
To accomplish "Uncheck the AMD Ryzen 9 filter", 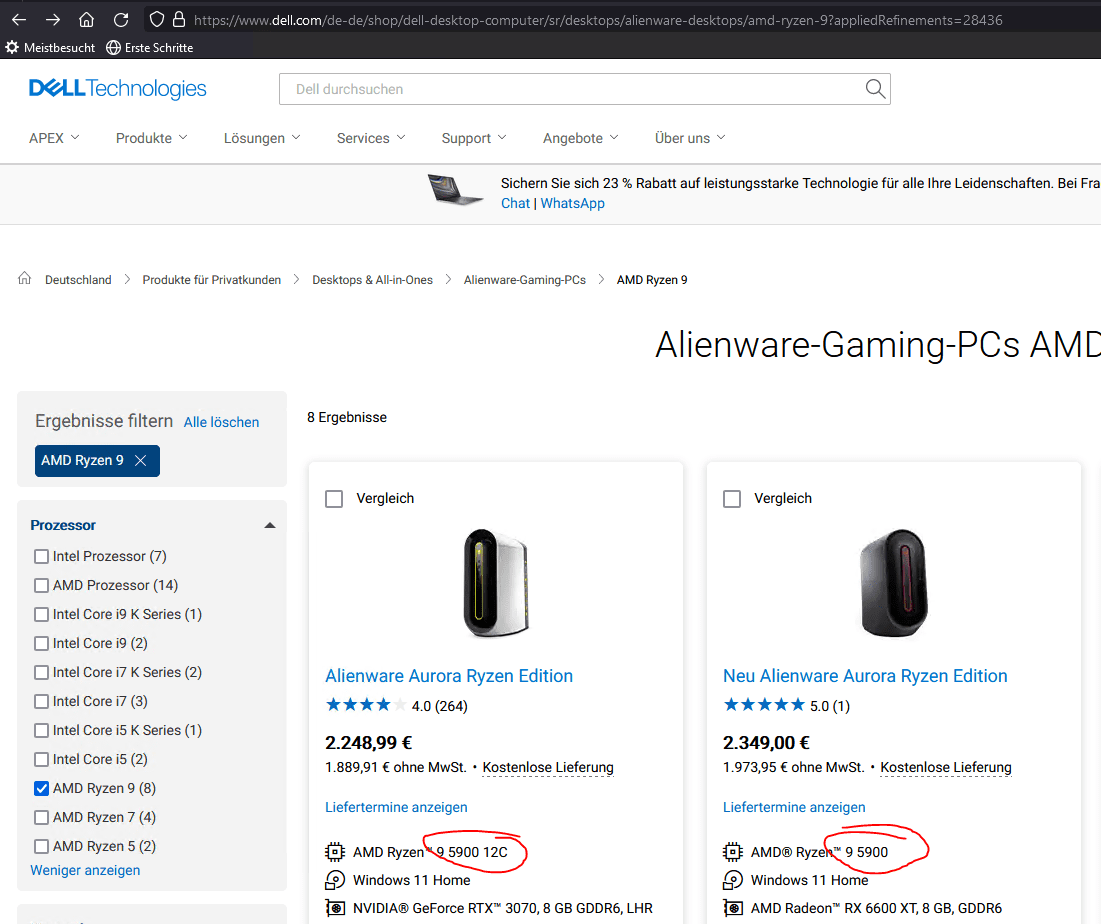I will 41,788.
